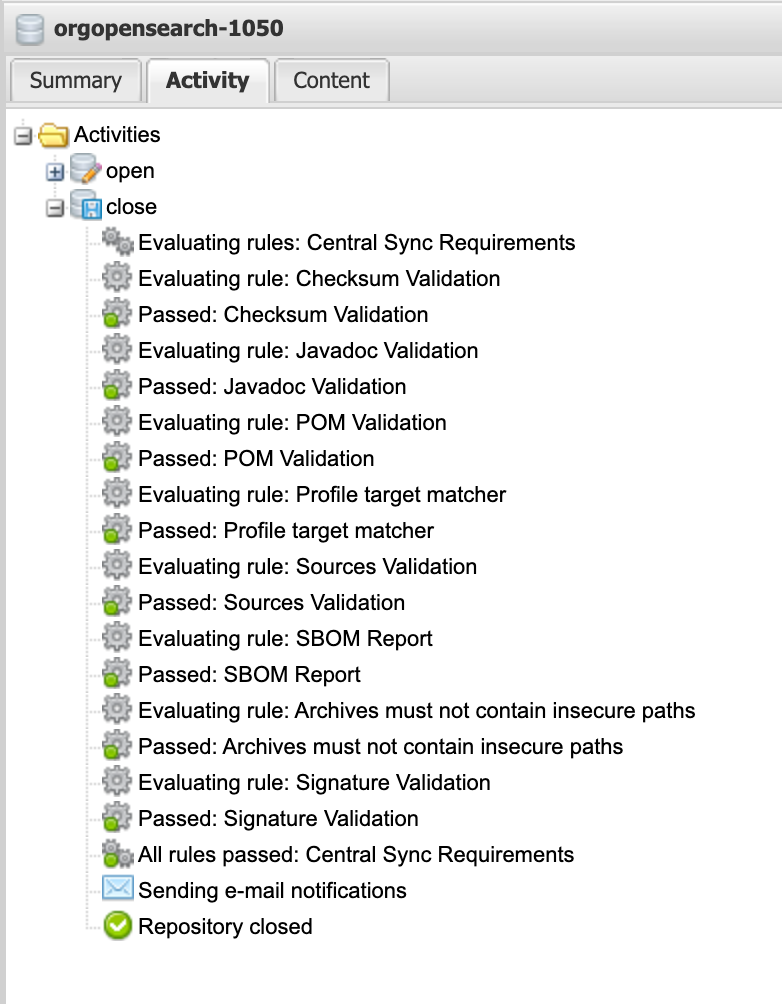This screenshot has height=1004, width=782.
Task: Collapse the Activities root node
Action: (22, 134)
